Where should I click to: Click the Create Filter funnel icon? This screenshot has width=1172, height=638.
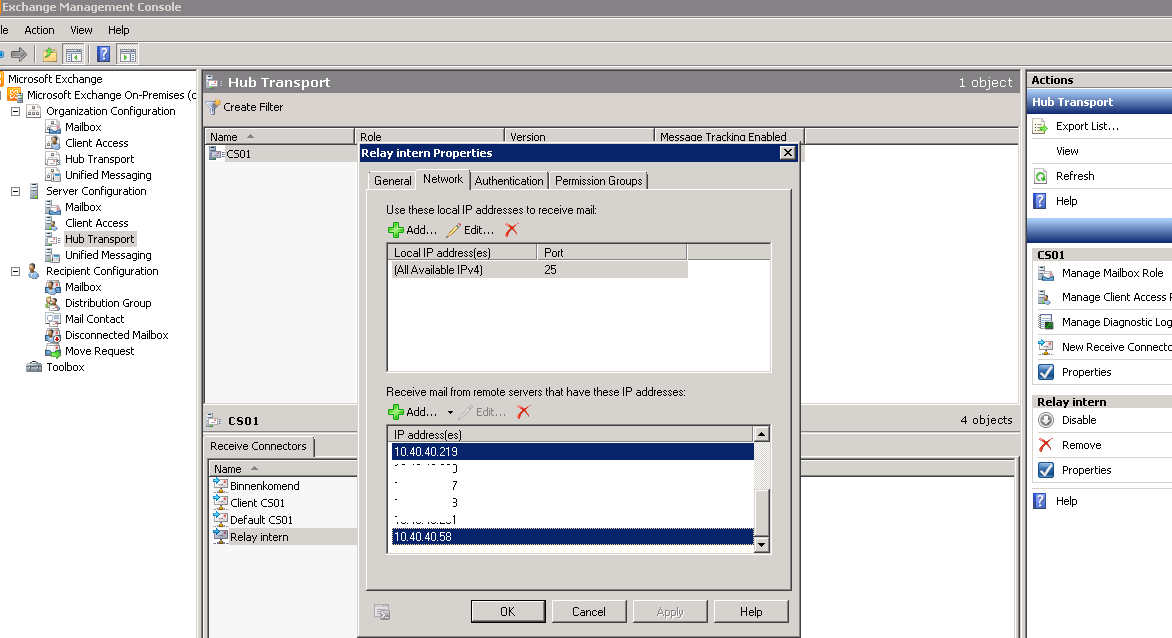coord(213,107)
